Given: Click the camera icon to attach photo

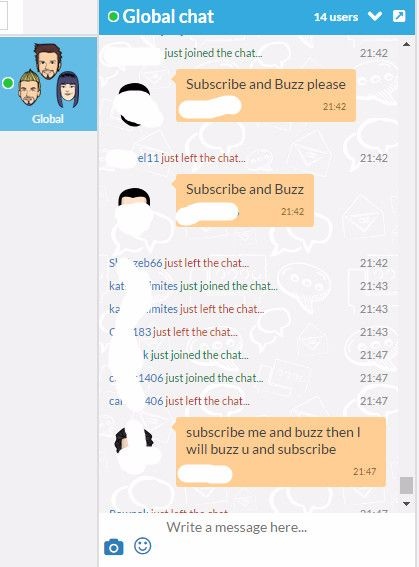Looking at the screenshot, I should pyautogui.click(x=114, y=547).
